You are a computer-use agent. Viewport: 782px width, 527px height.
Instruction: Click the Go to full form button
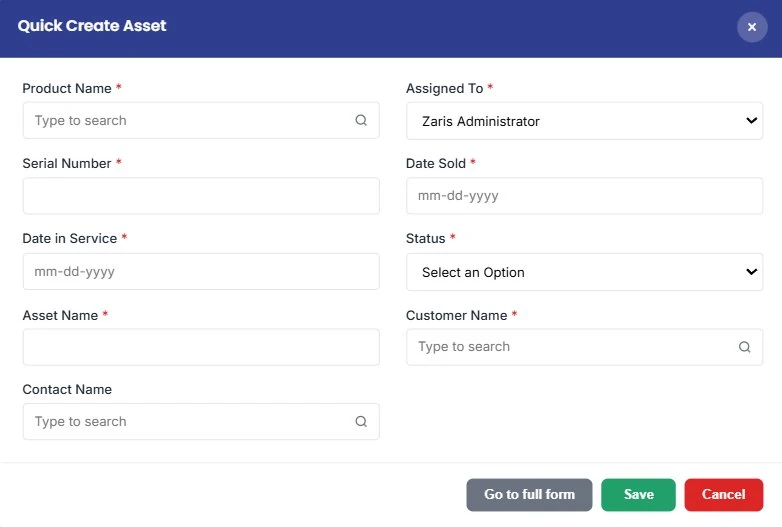[x=529, y=495]
